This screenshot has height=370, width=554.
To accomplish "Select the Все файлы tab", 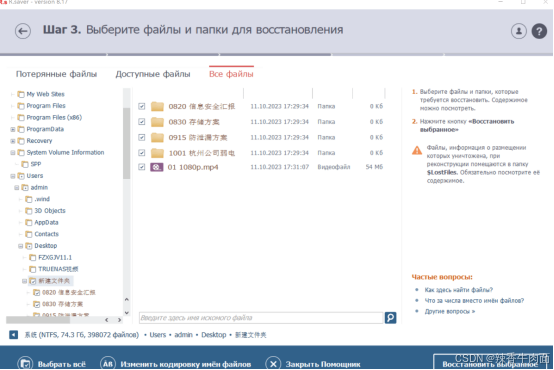I will [x=231, y=74].
